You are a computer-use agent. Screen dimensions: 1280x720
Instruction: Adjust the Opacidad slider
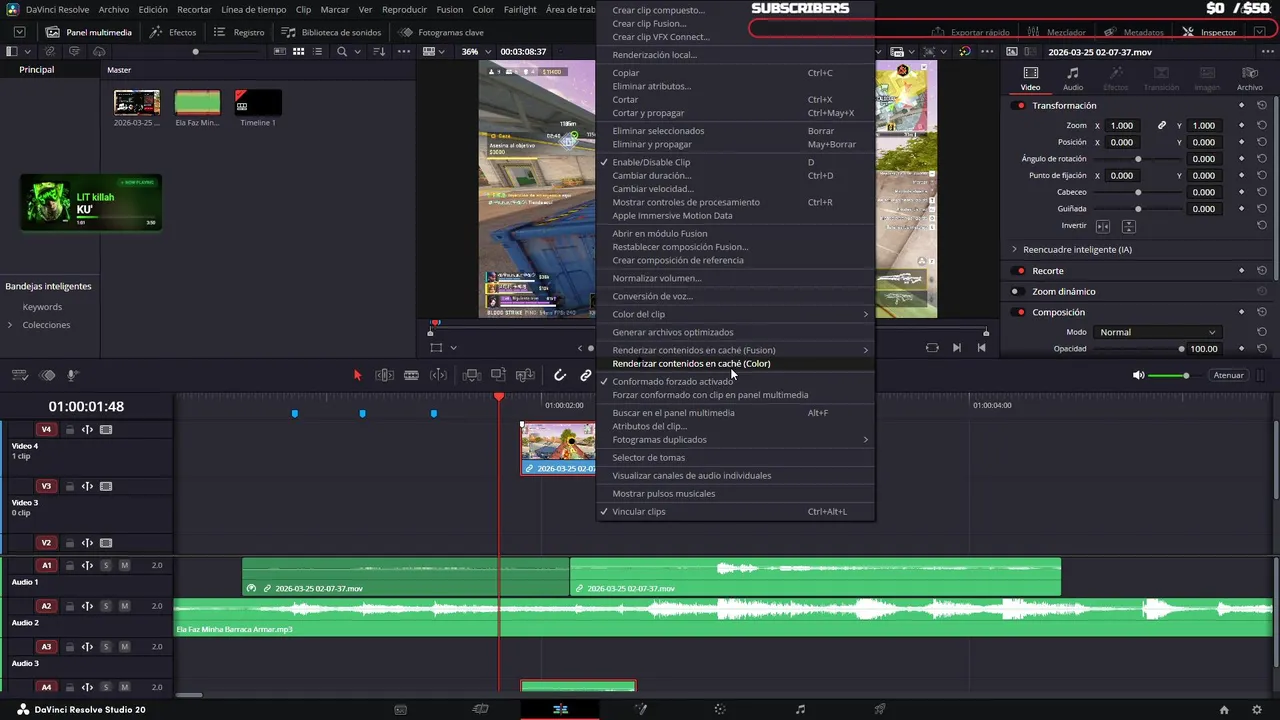pos(1137,349)
